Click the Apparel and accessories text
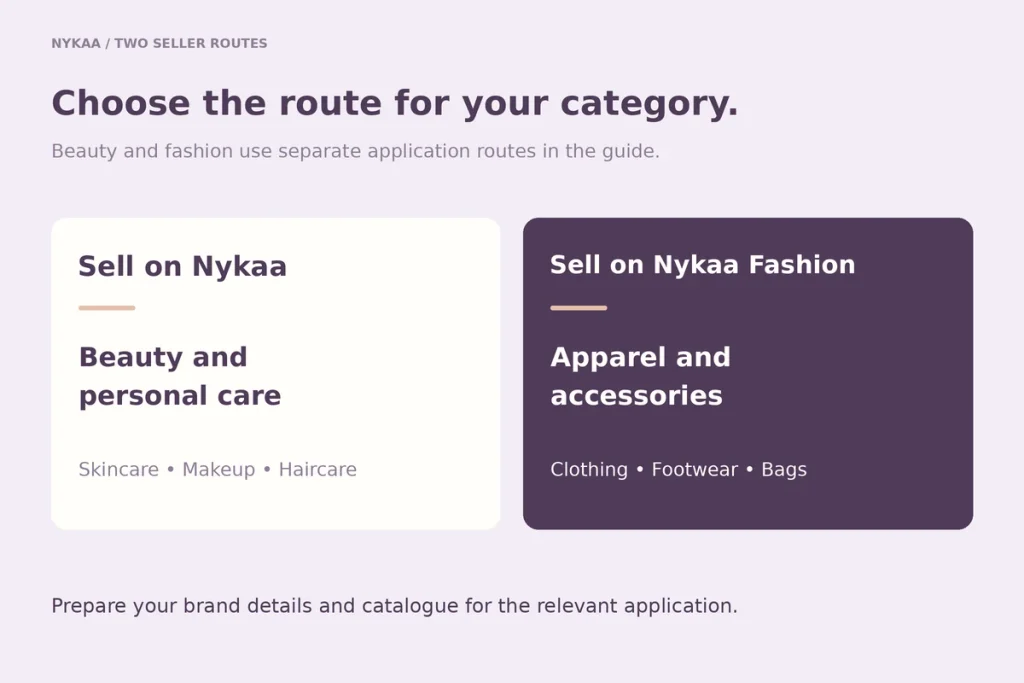Viewport: 1024px width, 683px height. 640,376
